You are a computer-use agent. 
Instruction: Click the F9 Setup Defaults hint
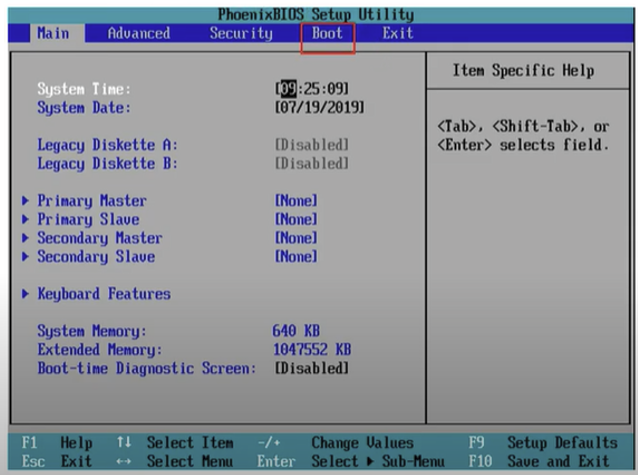click(543, 442)
